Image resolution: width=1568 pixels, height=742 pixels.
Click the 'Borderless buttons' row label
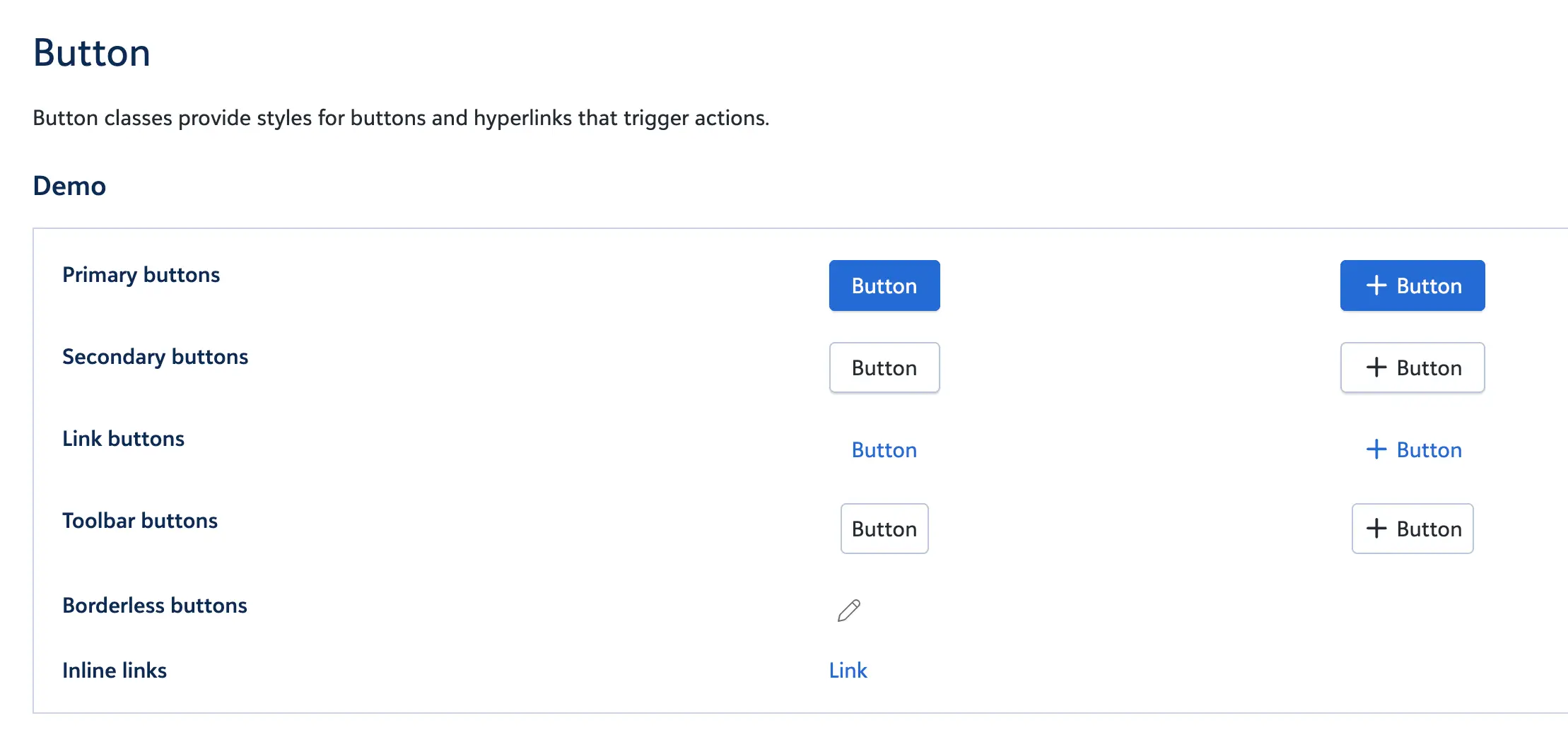[154, 606]
